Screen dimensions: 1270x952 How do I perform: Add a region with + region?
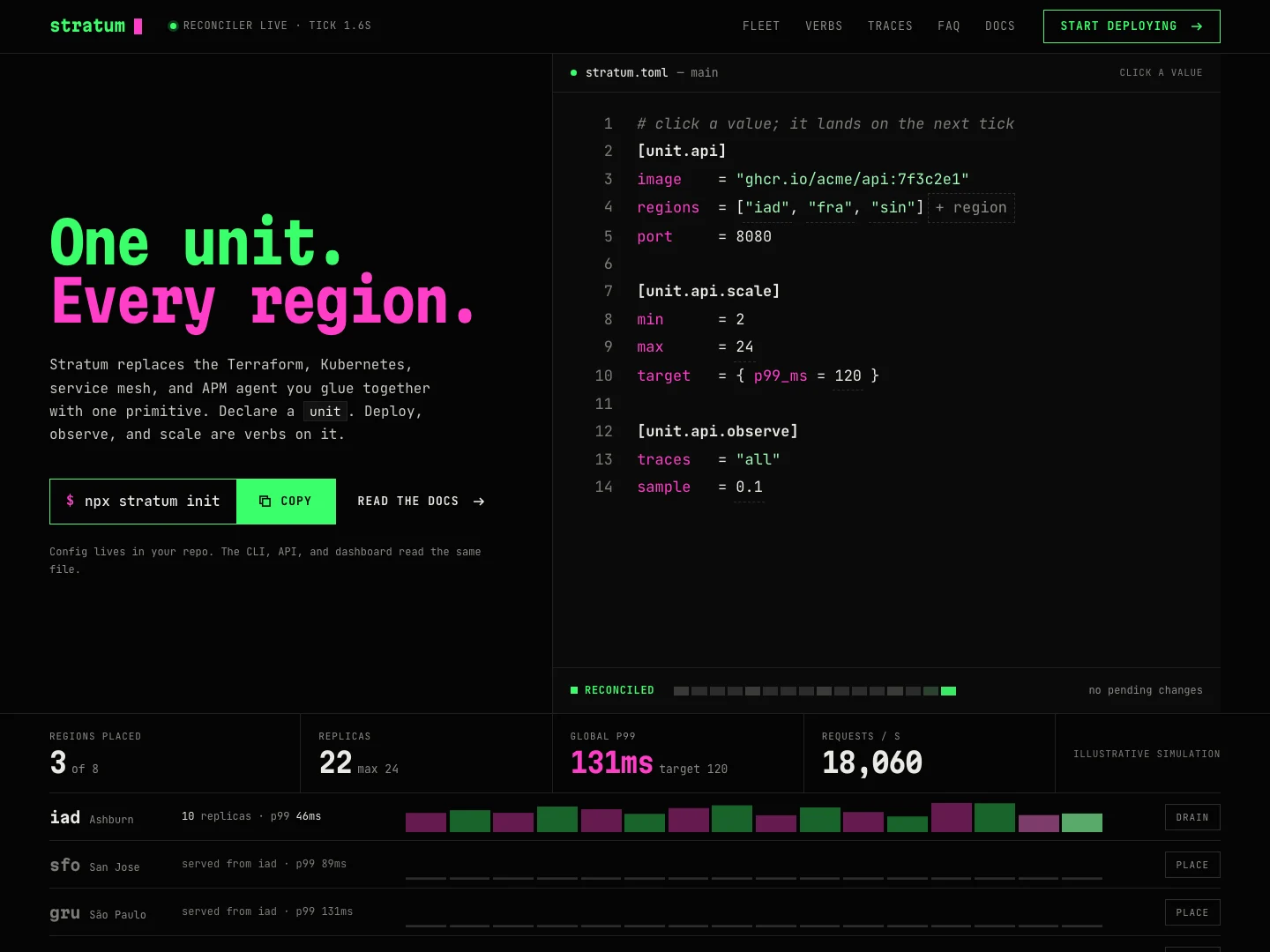(x=971, y=207)
